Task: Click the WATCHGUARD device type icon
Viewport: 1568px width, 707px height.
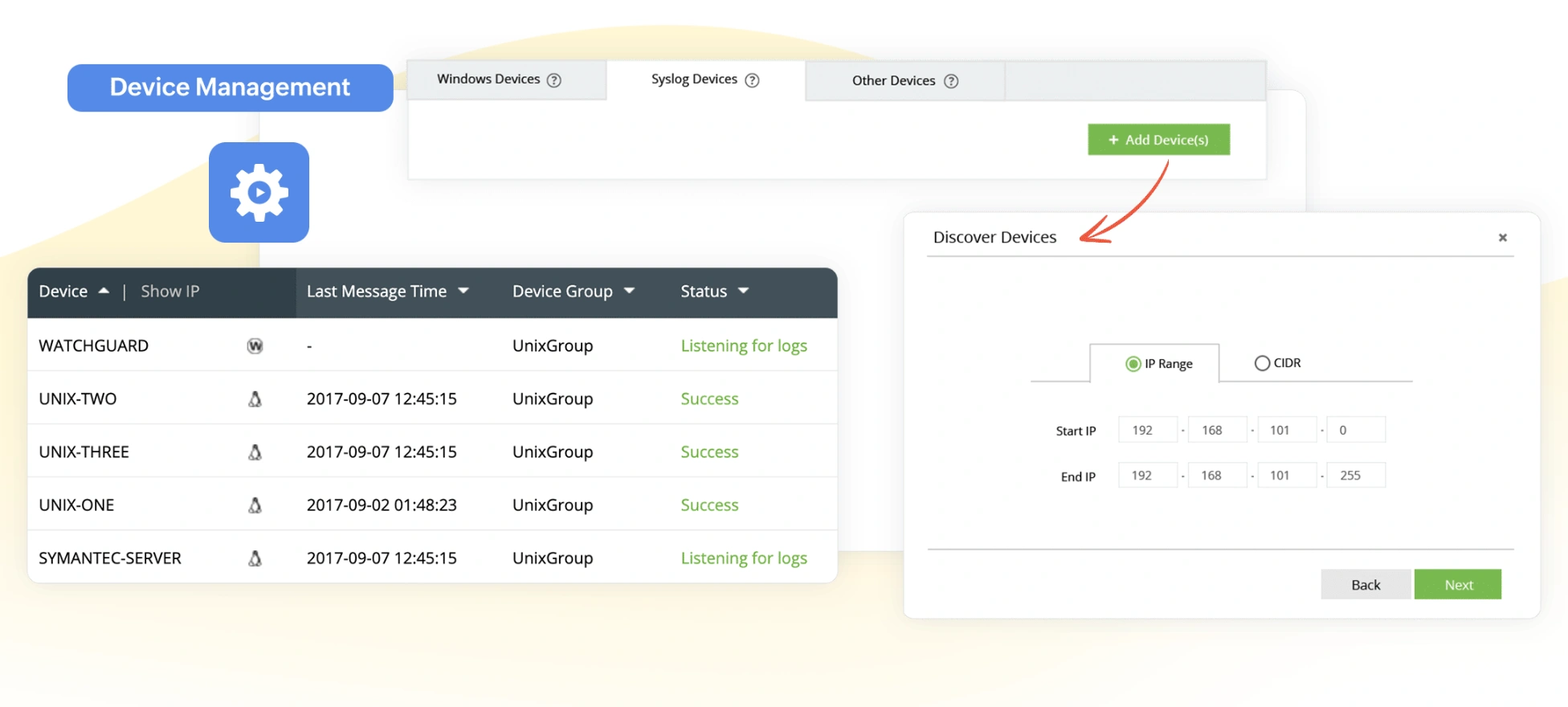Action: [x=255, y=346]
